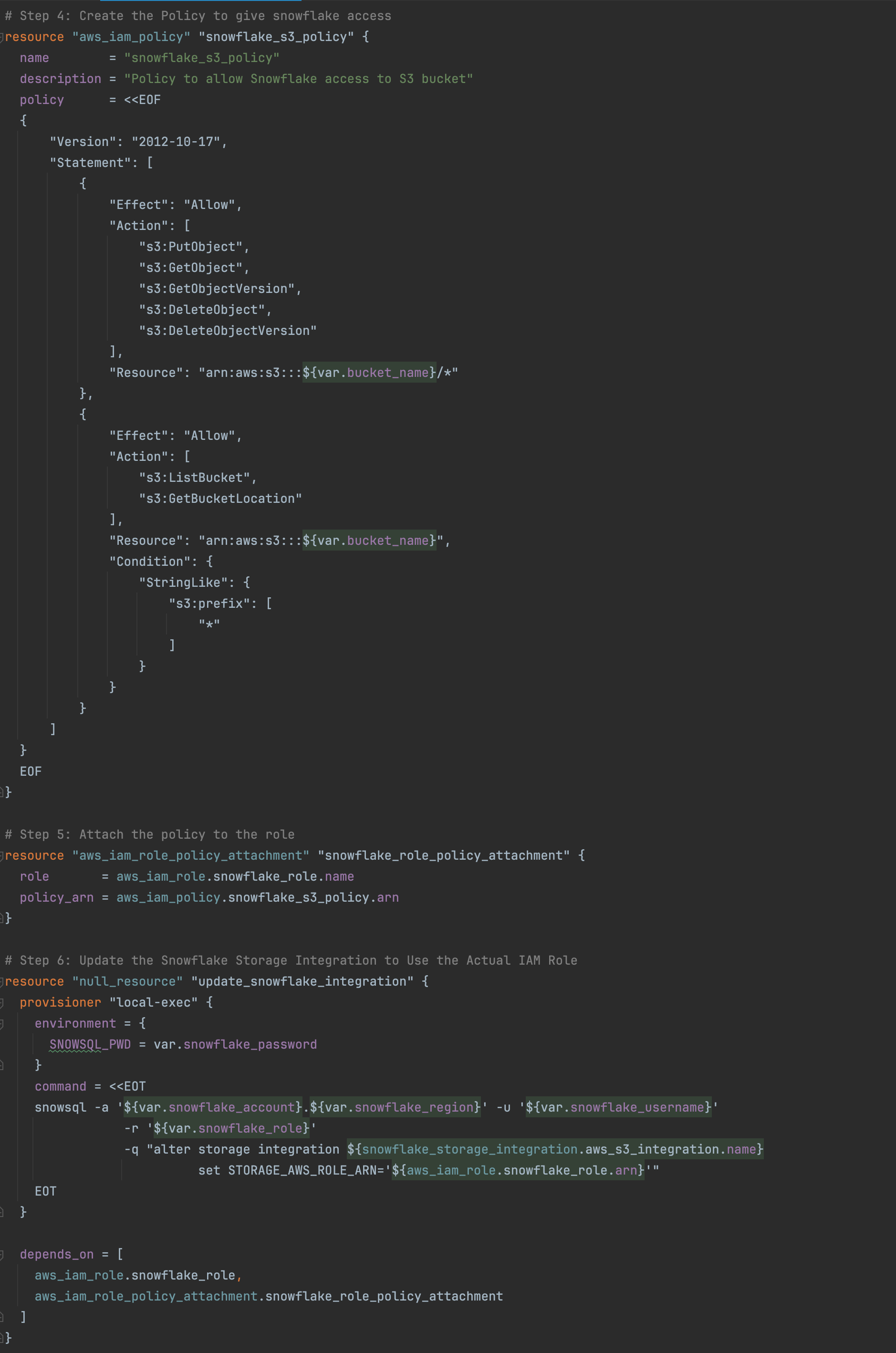The image size is (896, 1353).
Task: Fold the environment map block
Action: point(2,1024)
